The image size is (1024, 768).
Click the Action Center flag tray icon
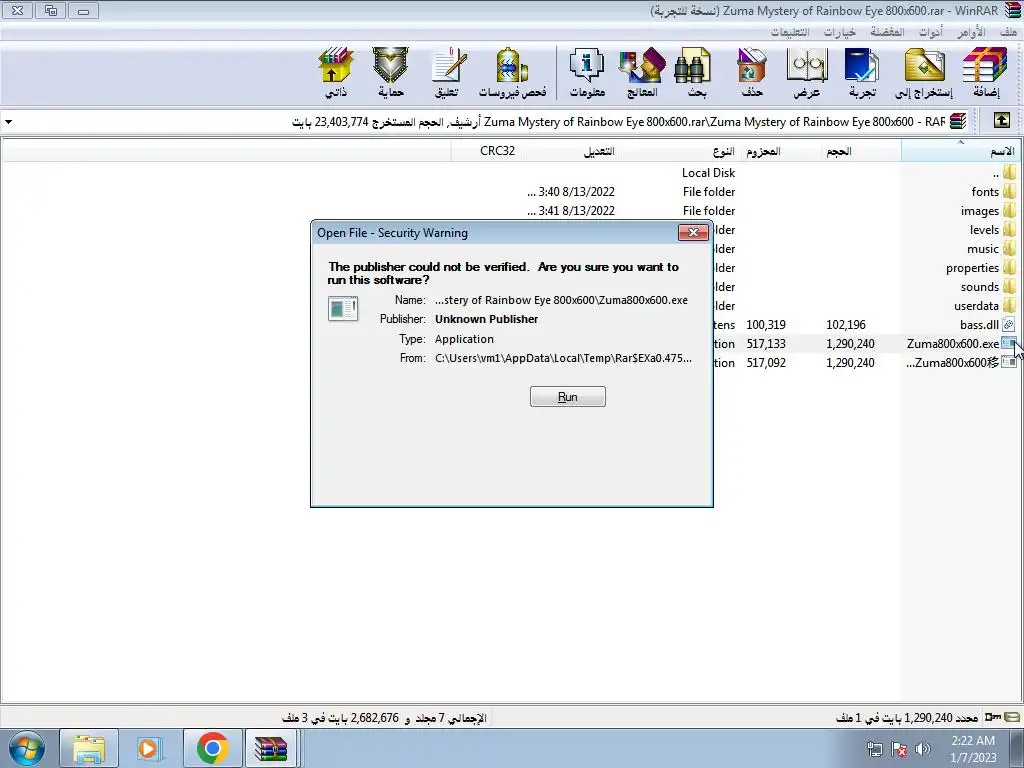pyautogui.click(x=899, y=749)
